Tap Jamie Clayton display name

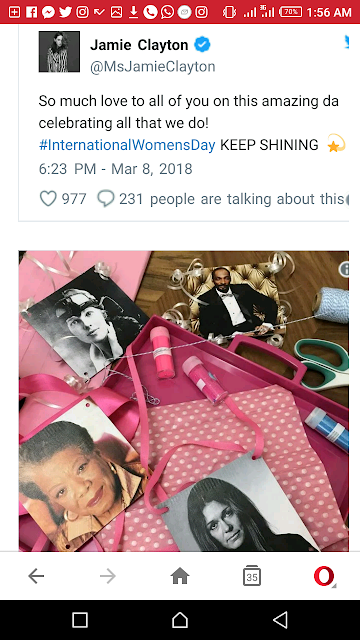tap(139, 45)
